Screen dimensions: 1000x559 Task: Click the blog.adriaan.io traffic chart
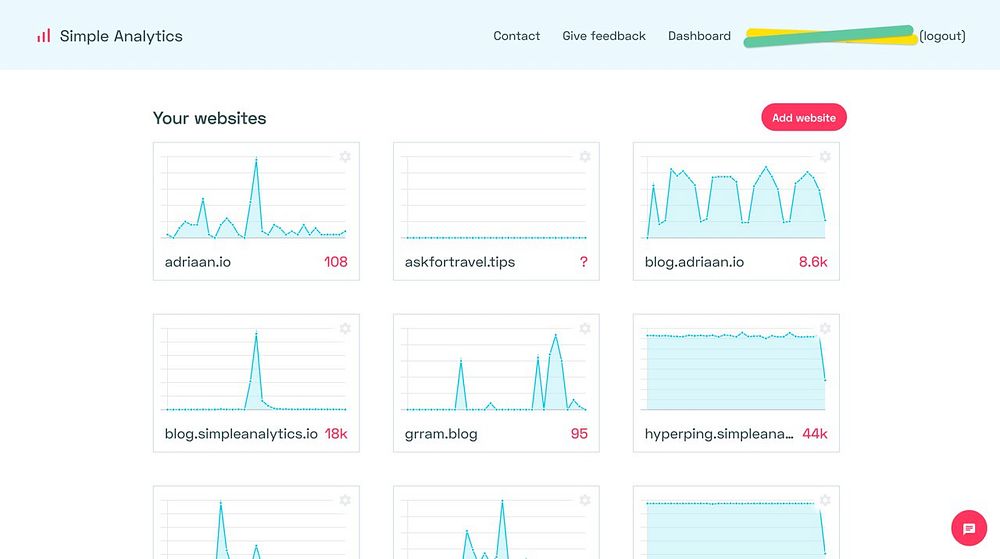733,197
